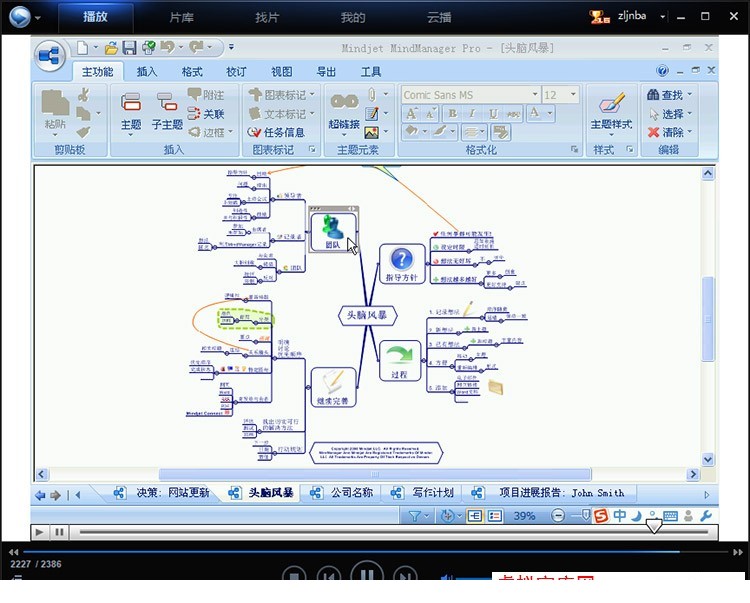The image size is (750, 603).
Task: Toggle italic formatting
Action: pos(473,114)
